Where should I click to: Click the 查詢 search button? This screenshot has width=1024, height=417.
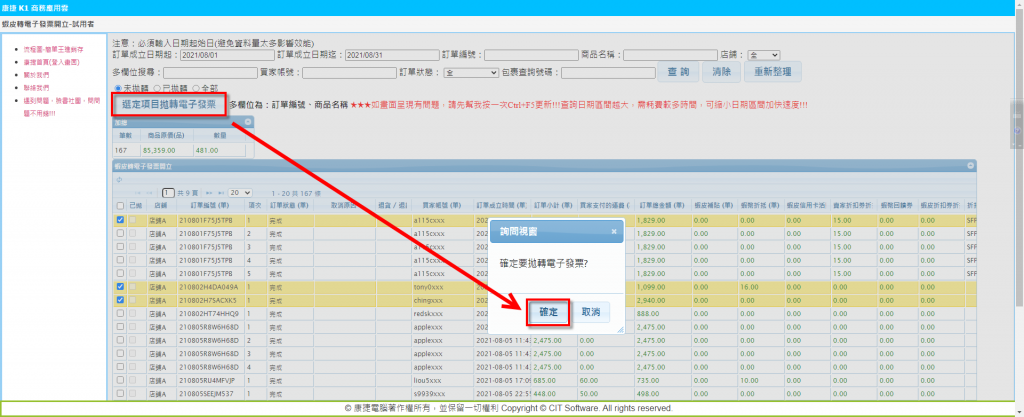tap(678, 72)
